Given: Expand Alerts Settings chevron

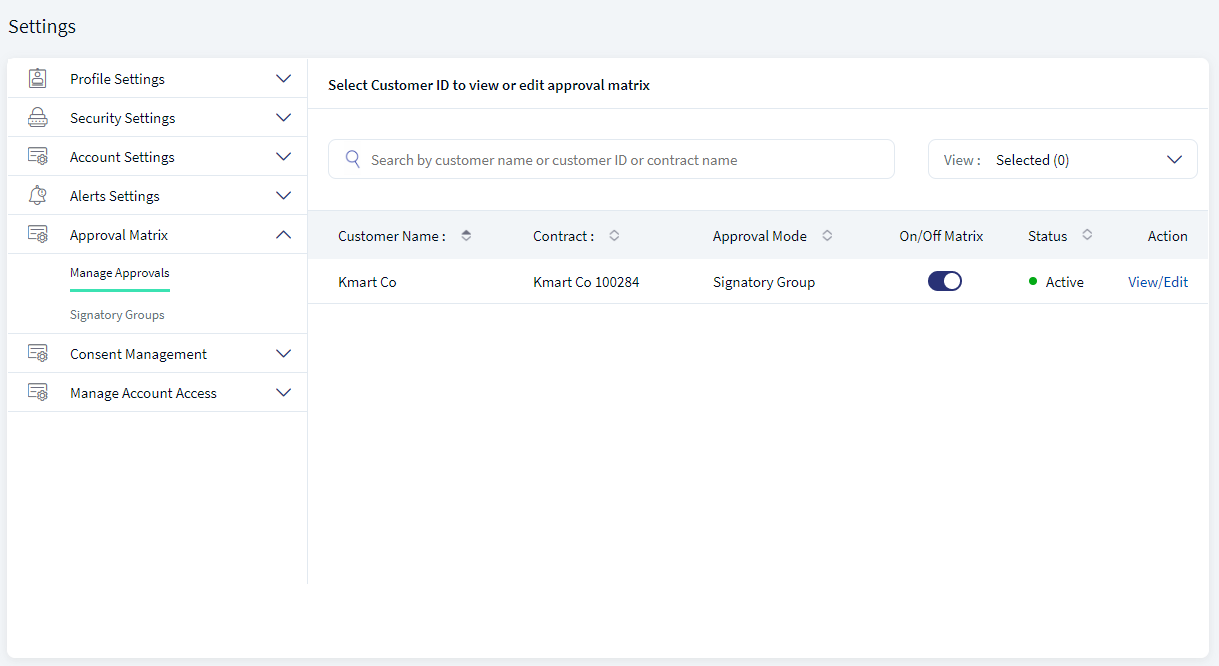Looking at the screenshot, I should pos(283,195).
